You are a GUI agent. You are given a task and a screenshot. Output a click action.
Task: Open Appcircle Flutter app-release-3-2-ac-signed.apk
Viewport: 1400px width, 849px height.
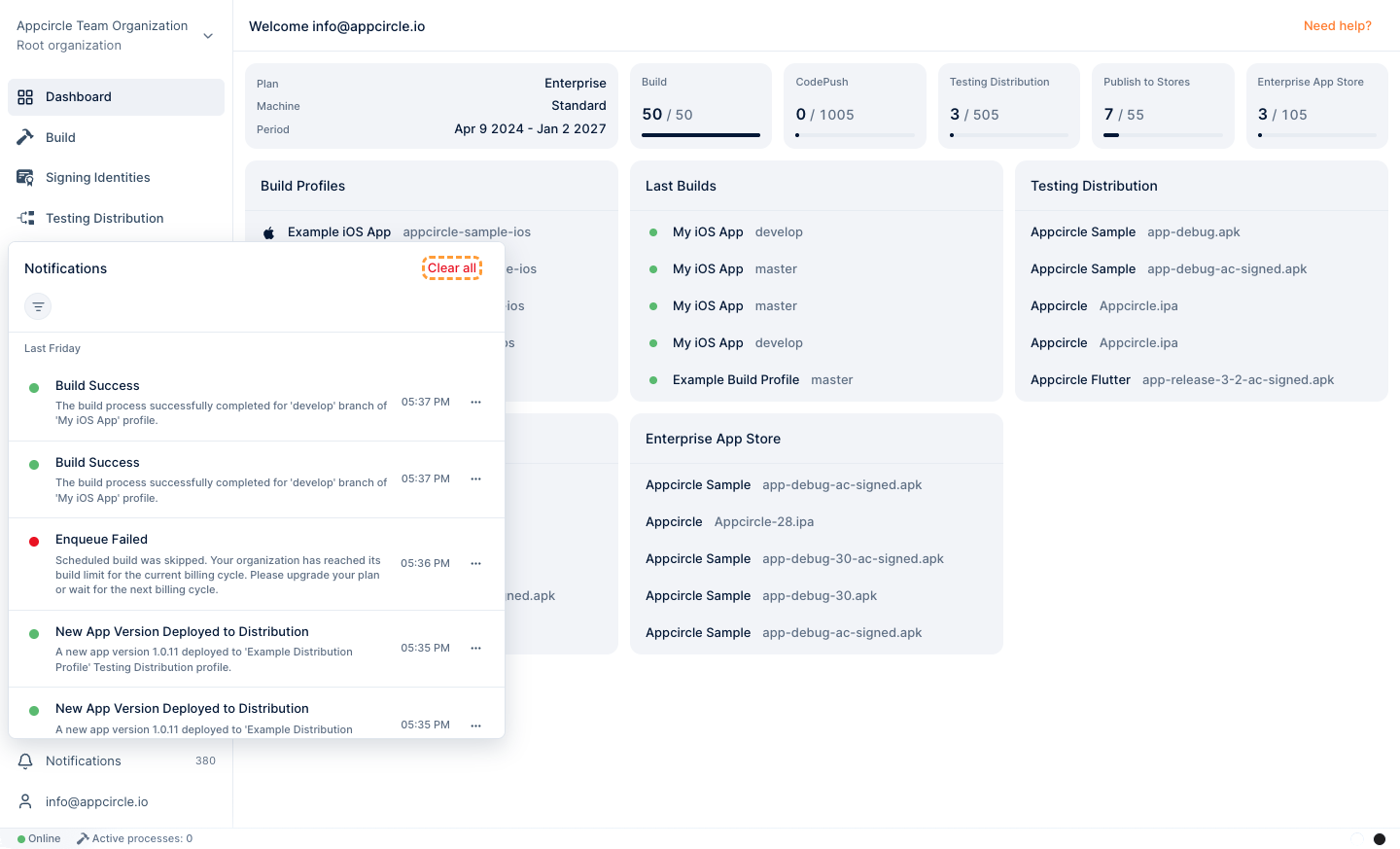1202,380
